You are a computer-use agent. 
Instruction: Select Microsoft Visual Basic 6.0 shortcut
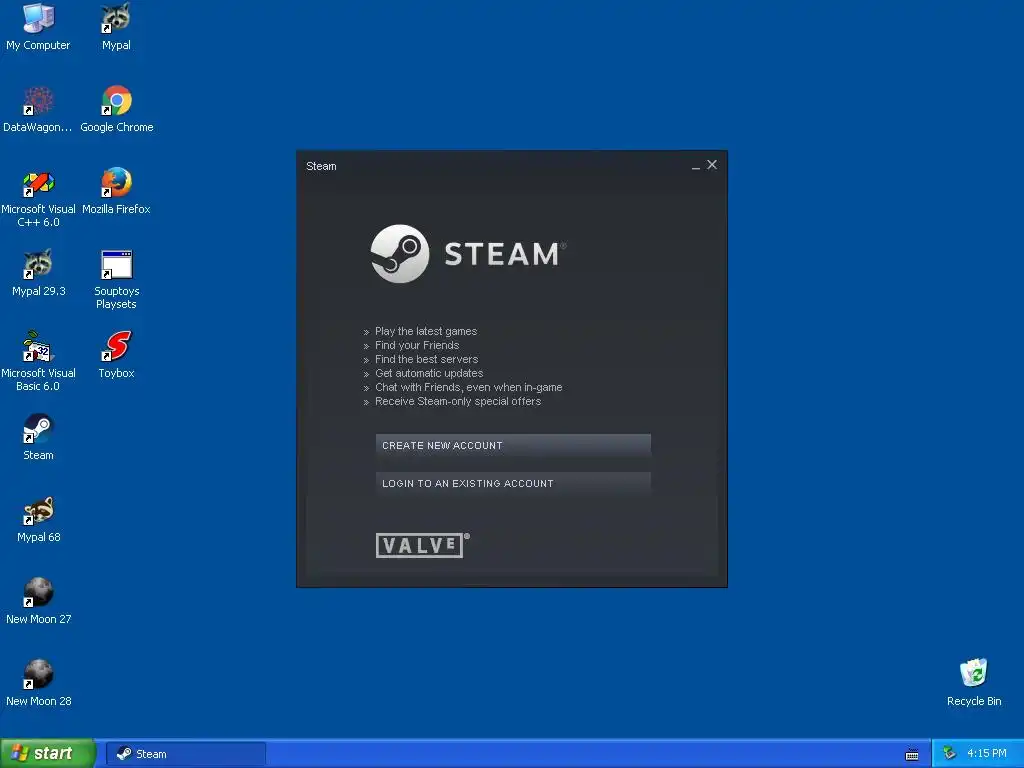[x=38, y=362]
